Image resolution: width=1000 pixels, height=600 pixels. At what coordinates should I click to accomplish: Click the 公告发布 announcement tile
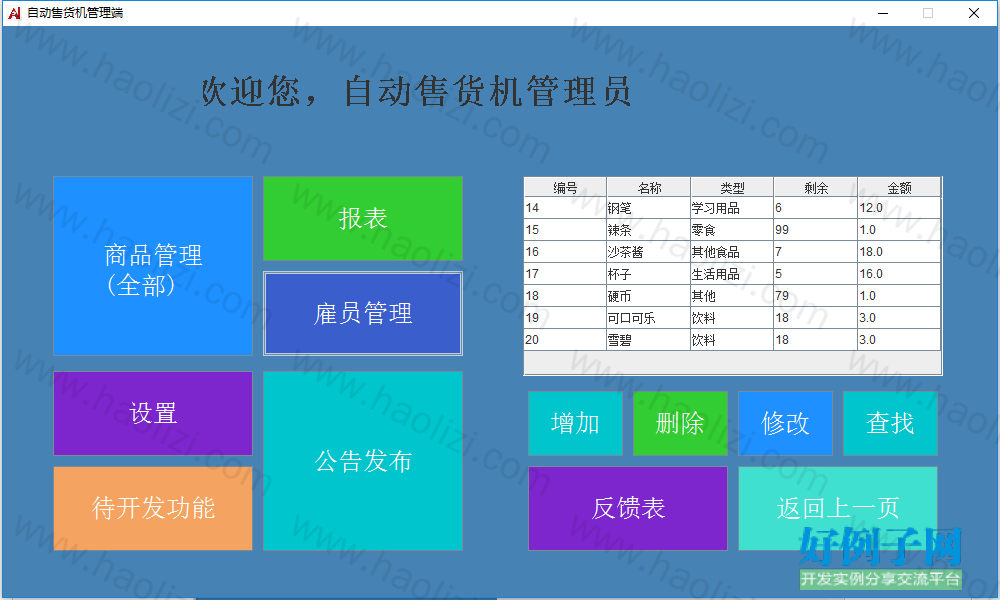click(x=363, y=461)
